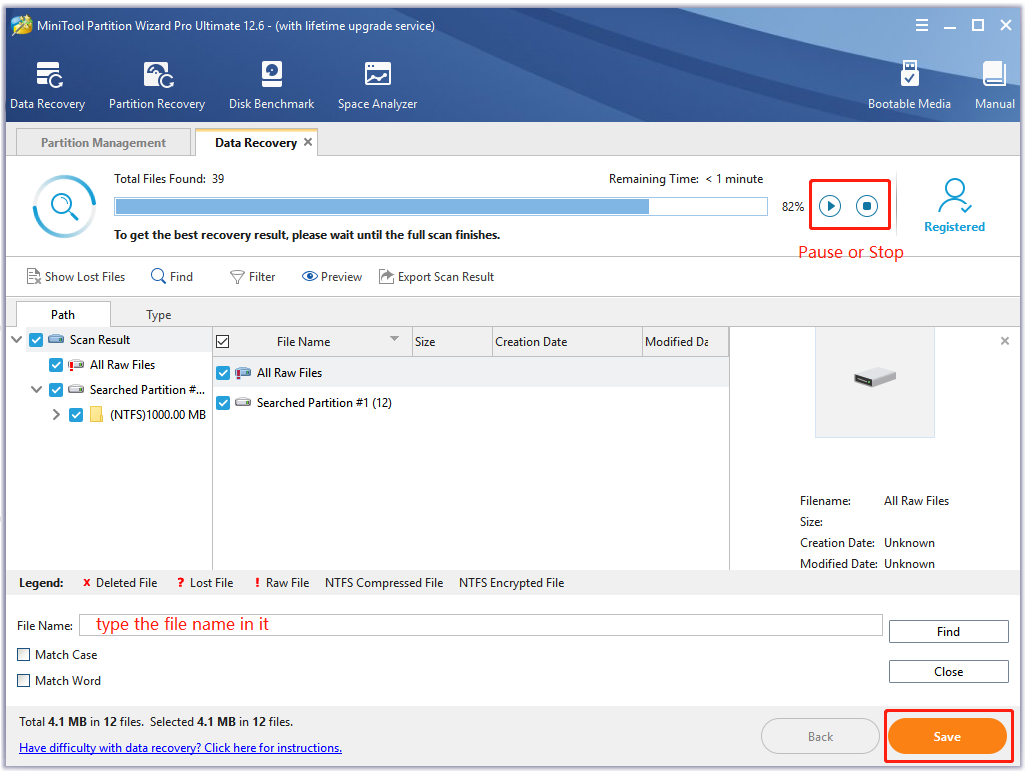The width and height of the screenshot is (1030, 772).
Task: Click Export Scan Result
Action: 436,277
